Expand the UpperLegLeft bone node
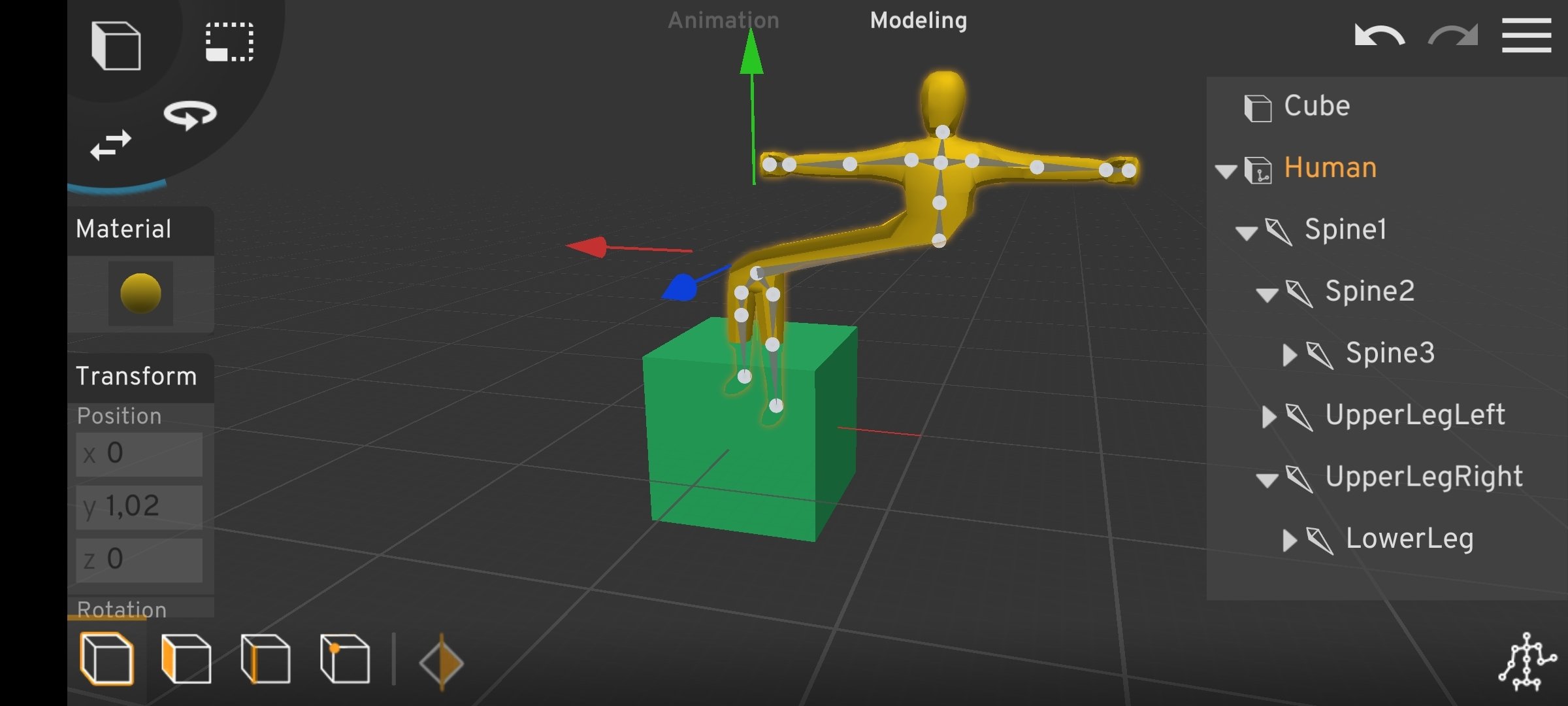The width and height of the screenshot is (1568, 706). [x=1268, y=416]
